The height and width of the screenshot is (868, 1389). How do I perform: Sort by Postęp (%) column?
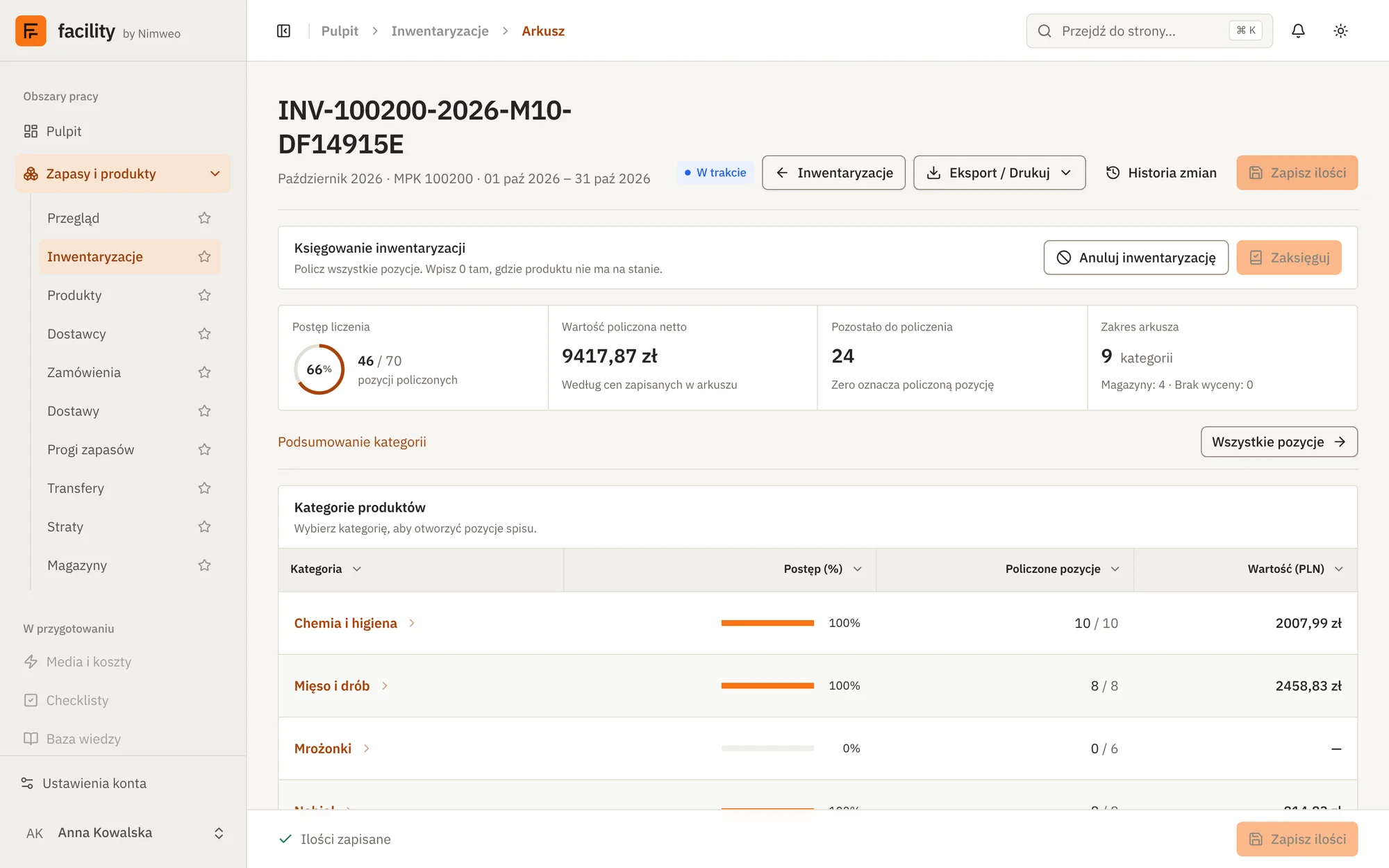coord(822,569)
